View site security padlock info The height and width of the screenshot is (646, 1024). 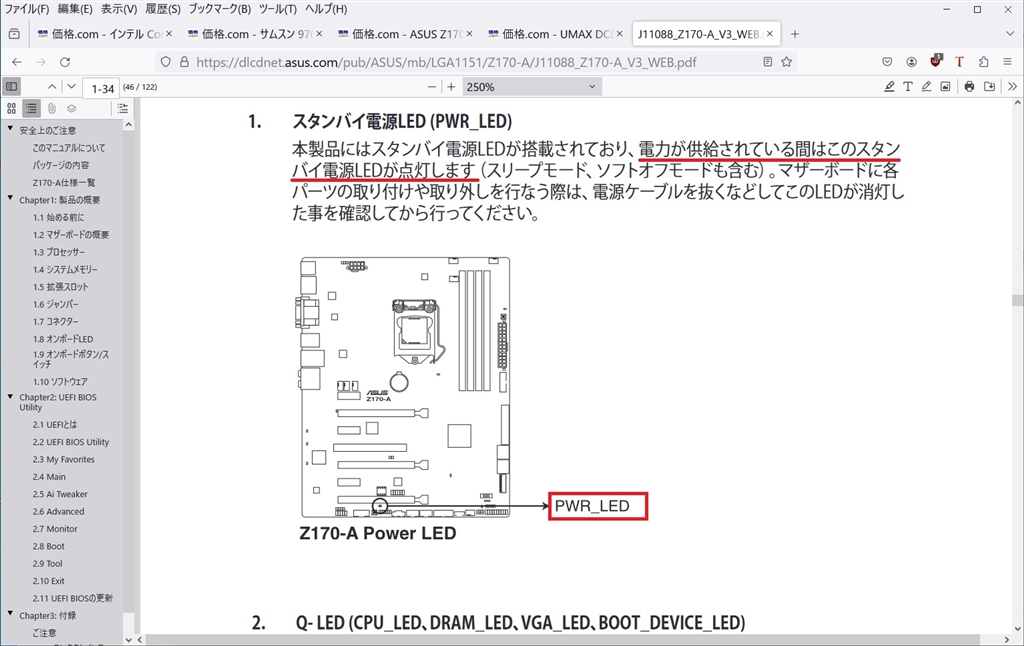pos(184,62)
